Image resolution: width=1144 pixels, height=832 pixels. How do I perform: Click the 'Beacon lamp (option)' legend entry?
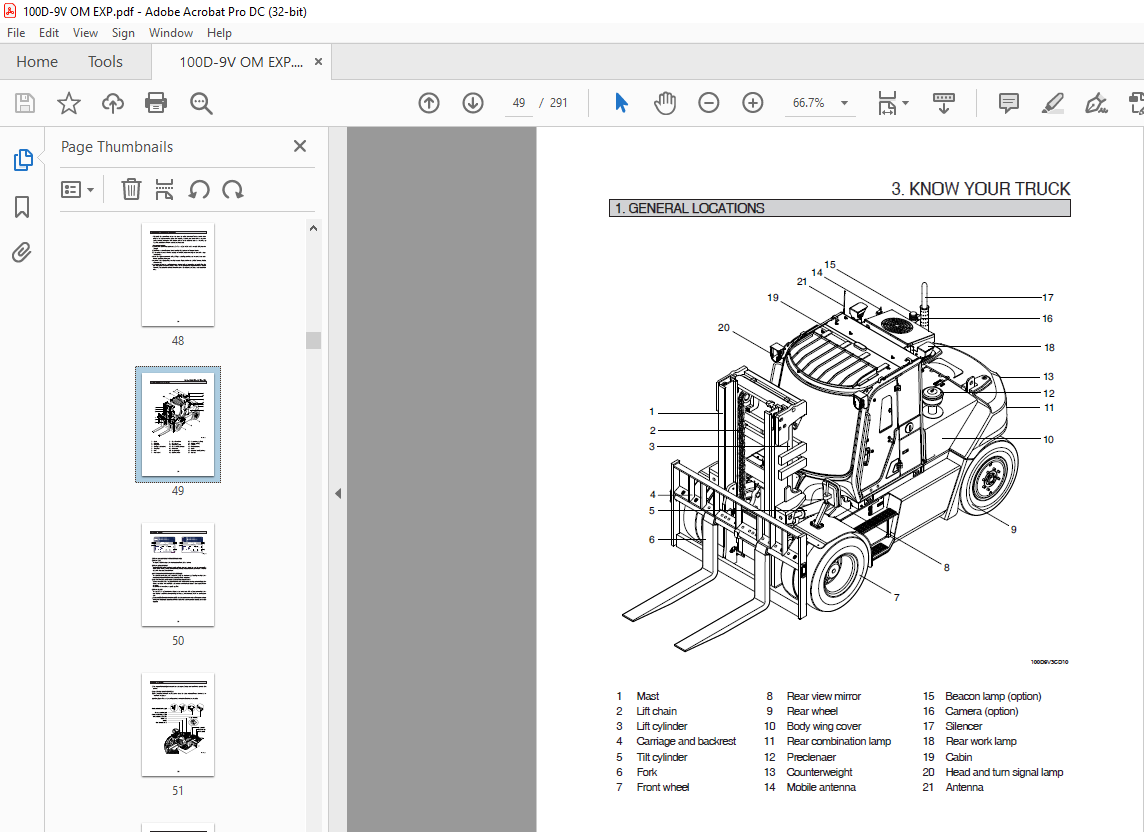[x=993, y=696]
